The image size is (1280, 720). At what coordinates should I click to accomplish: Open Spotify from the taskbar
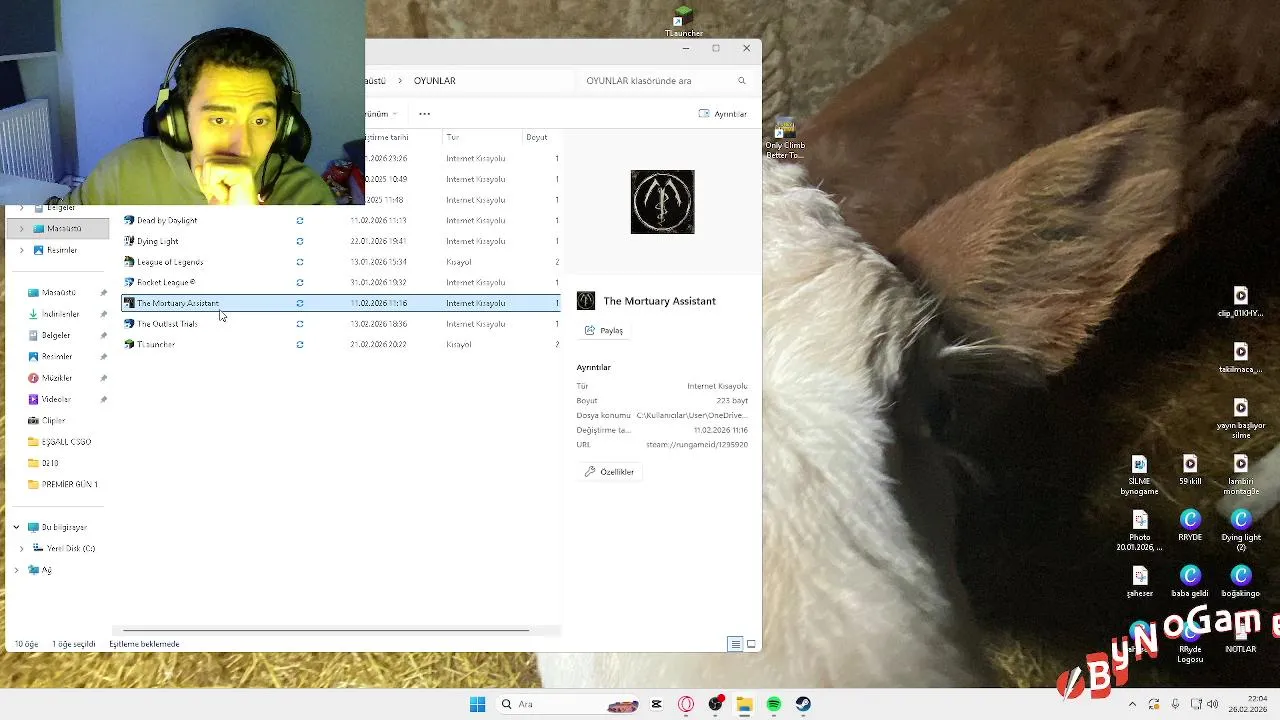coord(774,704)
